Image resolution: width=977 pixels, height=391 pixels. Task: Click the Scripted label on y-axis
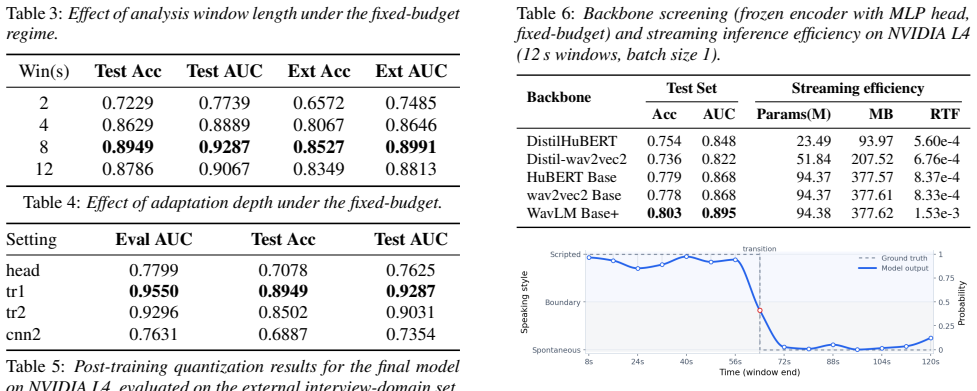565,255
